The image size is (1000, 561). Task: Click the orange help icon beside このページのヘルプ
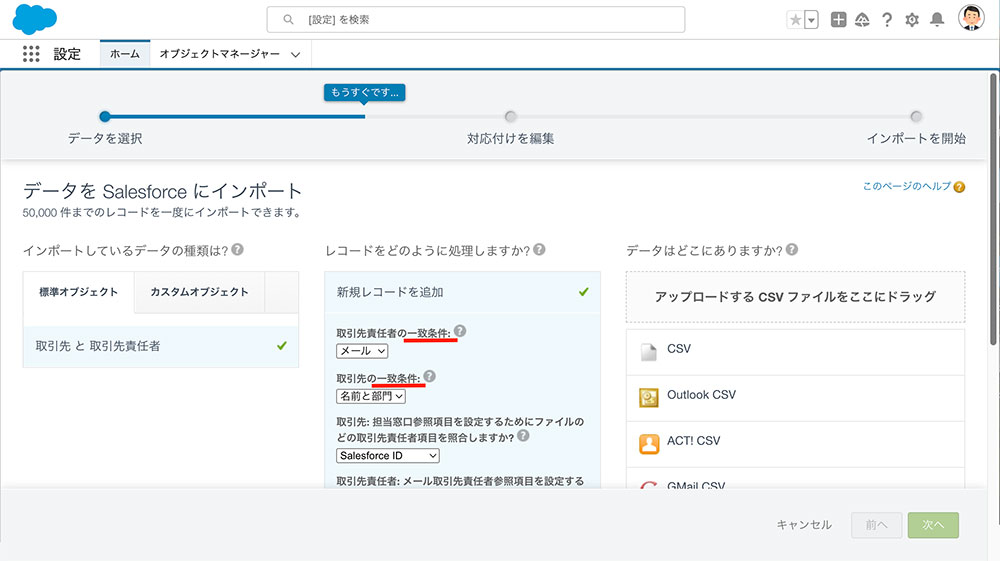pyautogui.click(x=959, y=187)
